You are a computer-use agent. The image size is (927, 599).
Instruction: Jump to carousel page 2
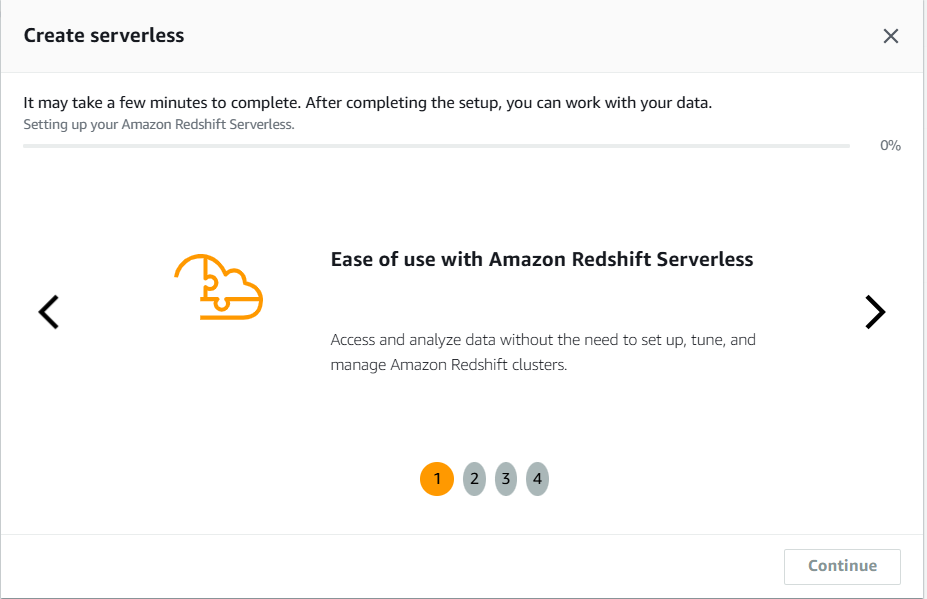coord(474,479)
